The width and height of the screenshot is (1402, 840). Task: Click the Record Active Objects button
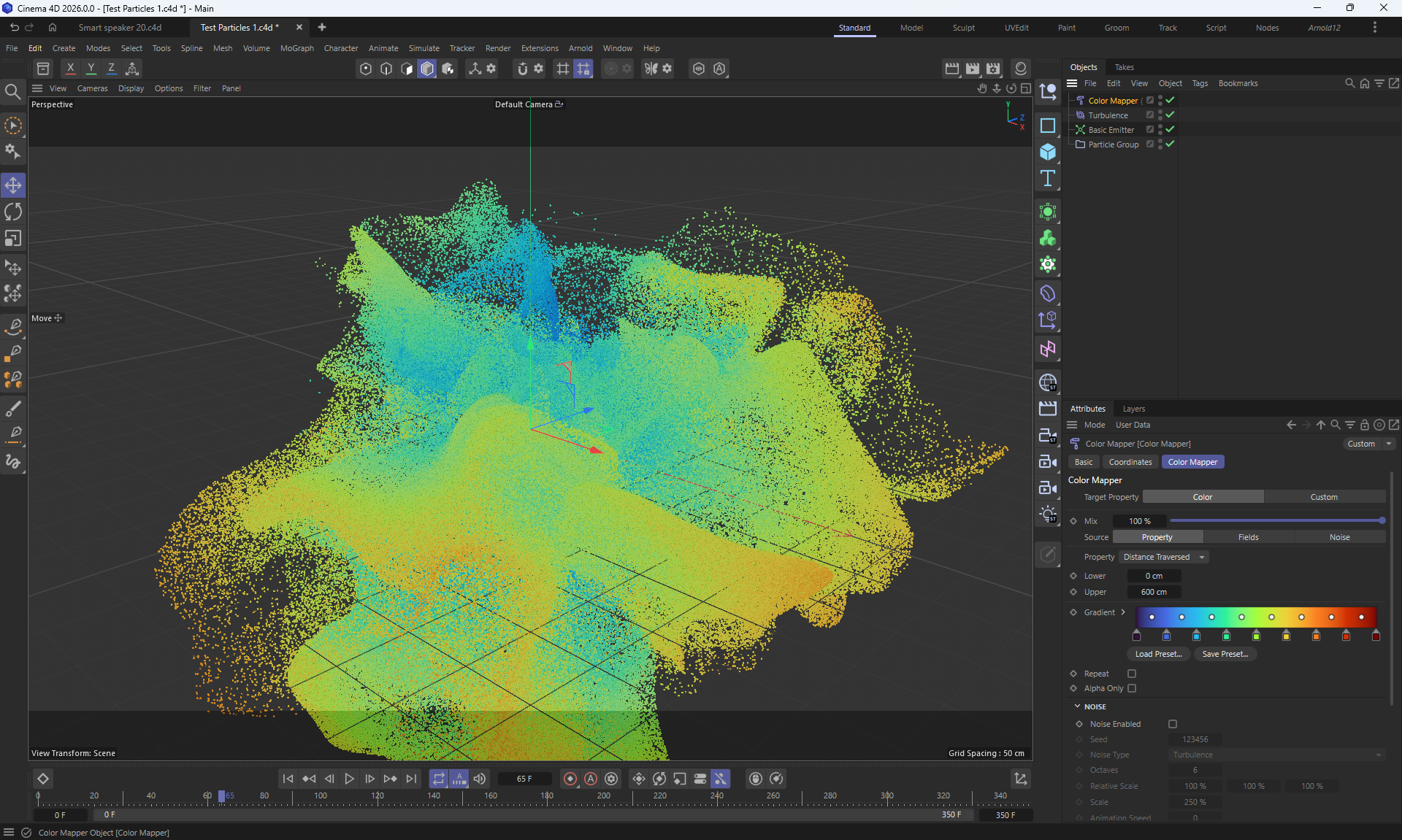(570, 779)
